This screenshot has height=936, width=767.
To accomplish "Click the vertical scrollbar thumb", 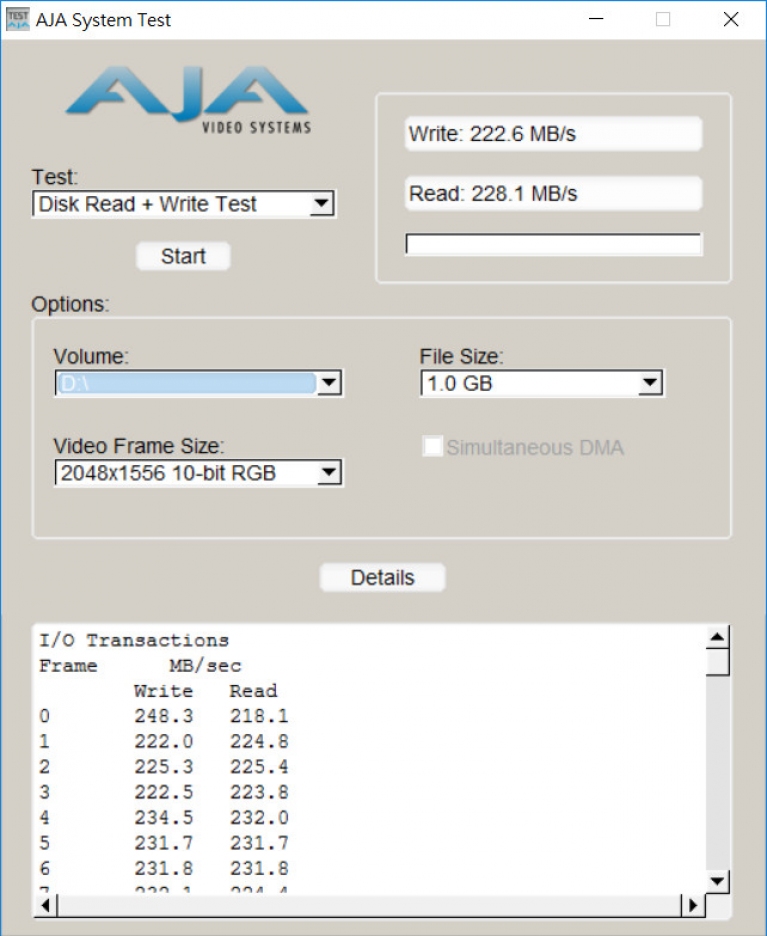I will [717, 662].
